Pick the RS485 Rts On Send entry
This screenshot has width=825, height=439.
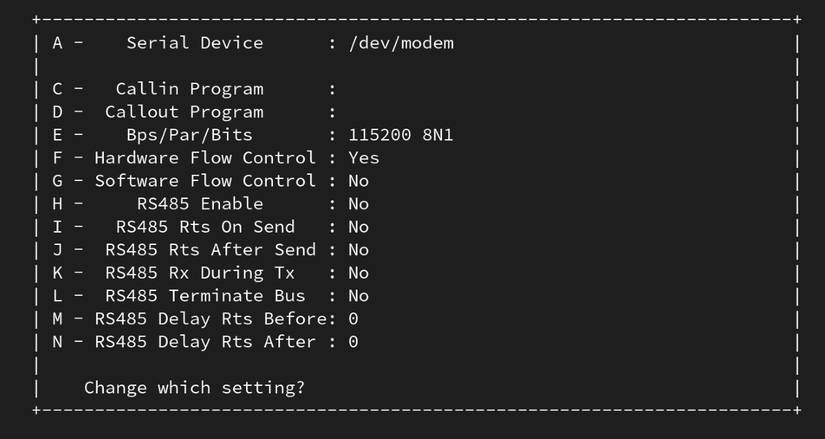pyautogui.click(x=205, y=227)
